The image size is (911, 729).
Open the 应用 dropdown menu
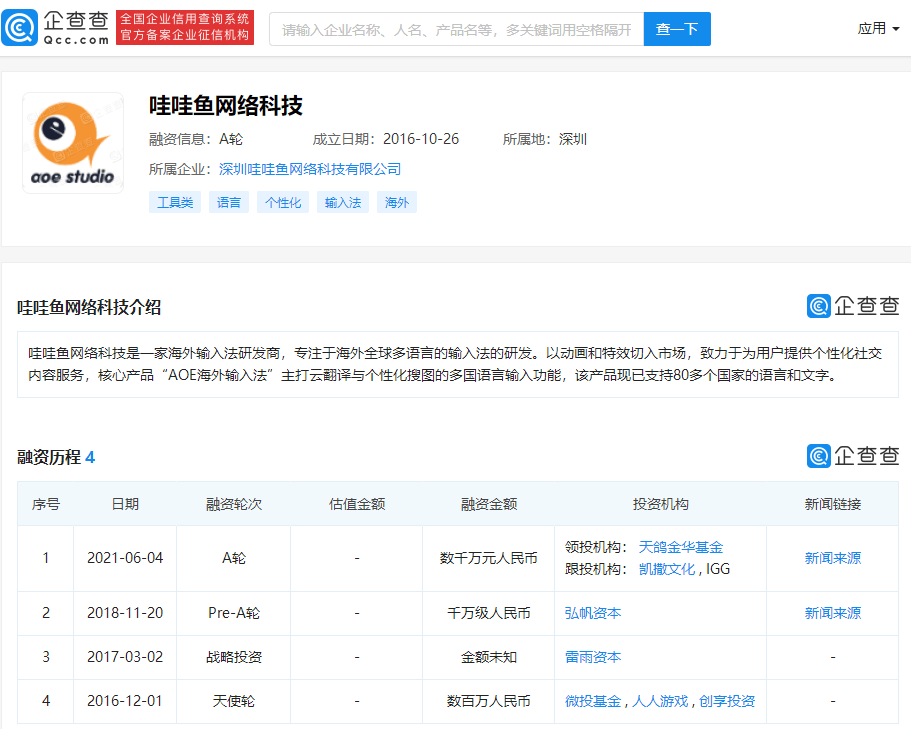(877, 28)
